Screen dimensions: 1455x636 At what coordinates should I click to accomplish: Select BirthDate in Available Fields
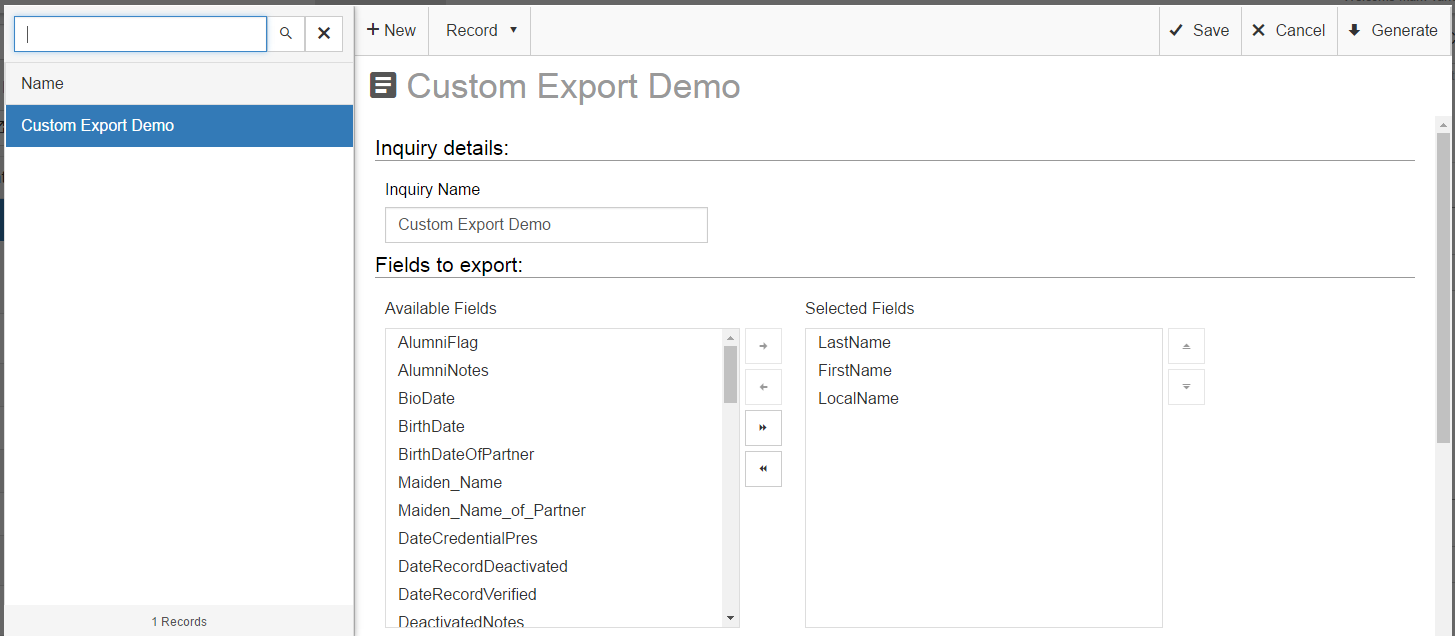431,427
